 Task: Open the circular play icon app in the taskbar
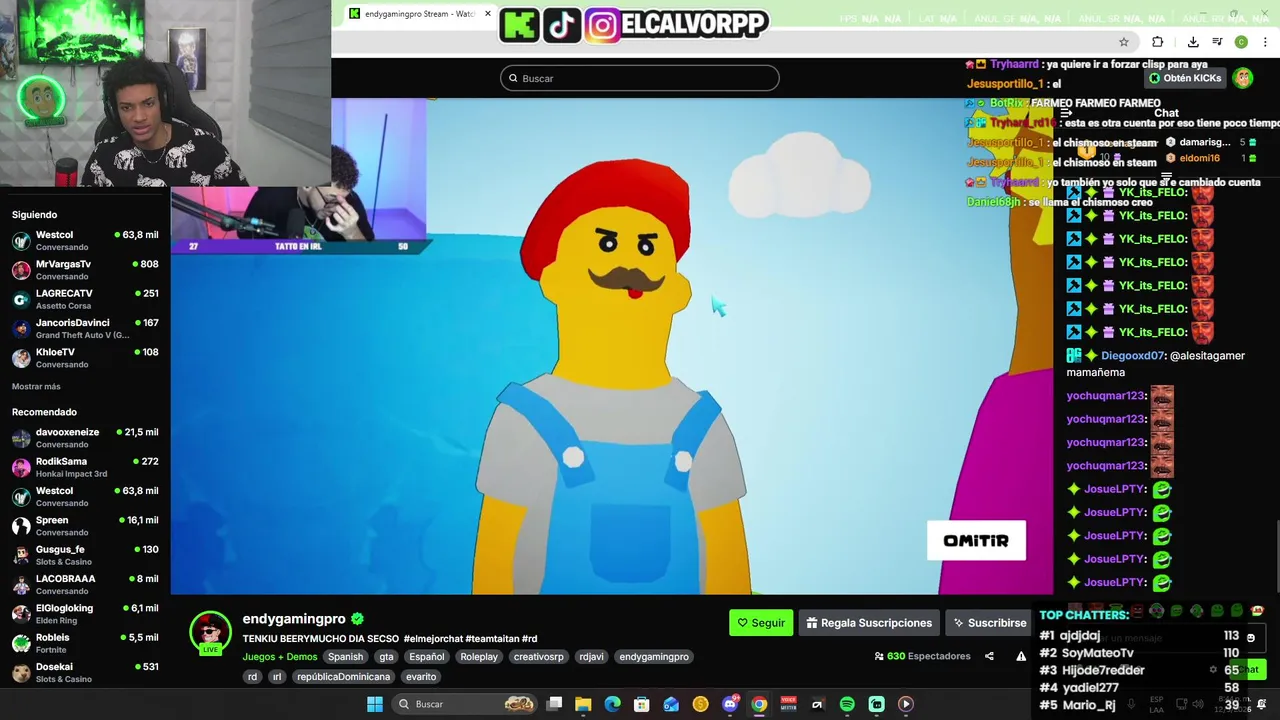905,704
